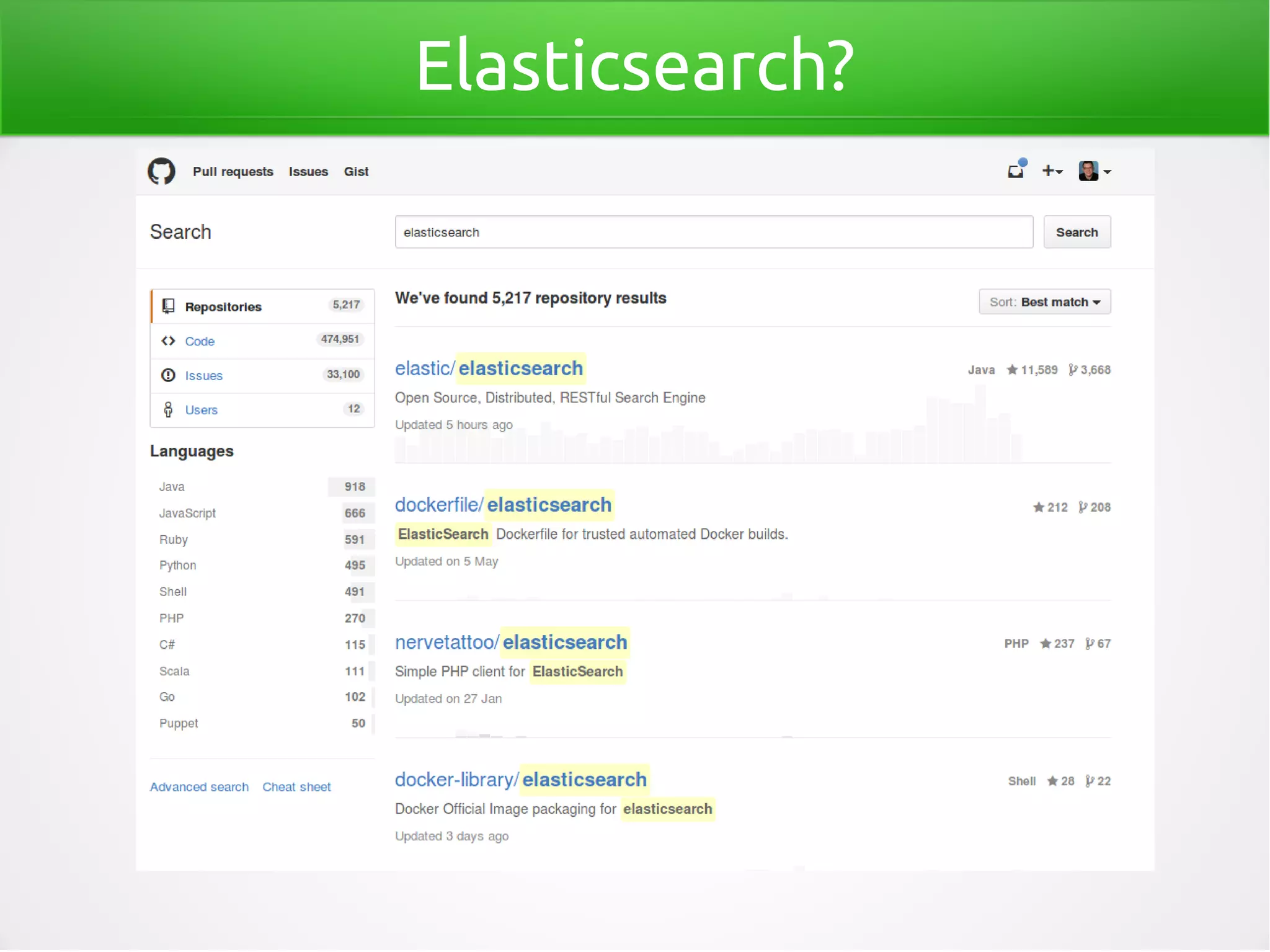1270x952 pixels.
Task: Open Pull requests in the header
Action: click(x=233, y=172)
